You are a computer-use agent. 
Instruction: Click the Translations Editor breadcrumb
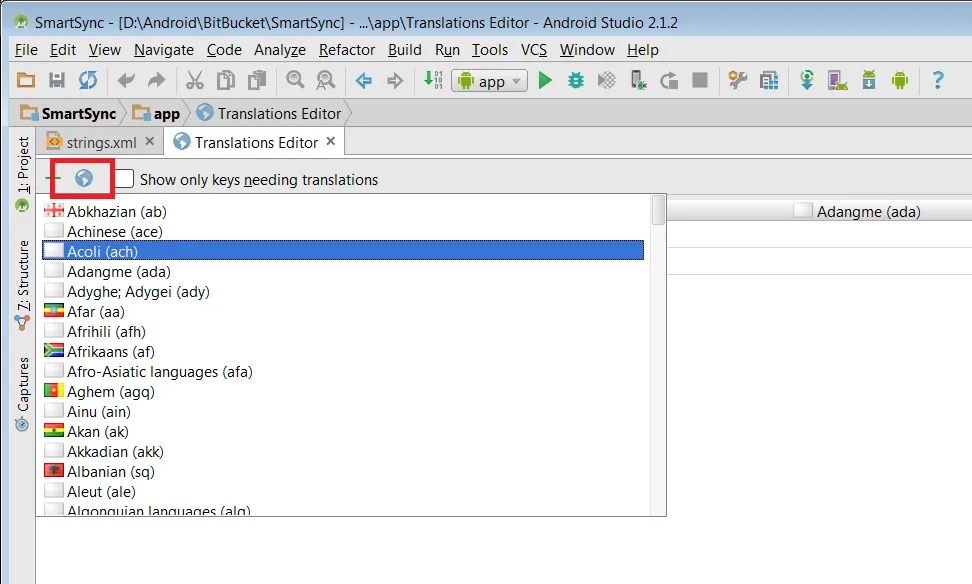[268, 113]
